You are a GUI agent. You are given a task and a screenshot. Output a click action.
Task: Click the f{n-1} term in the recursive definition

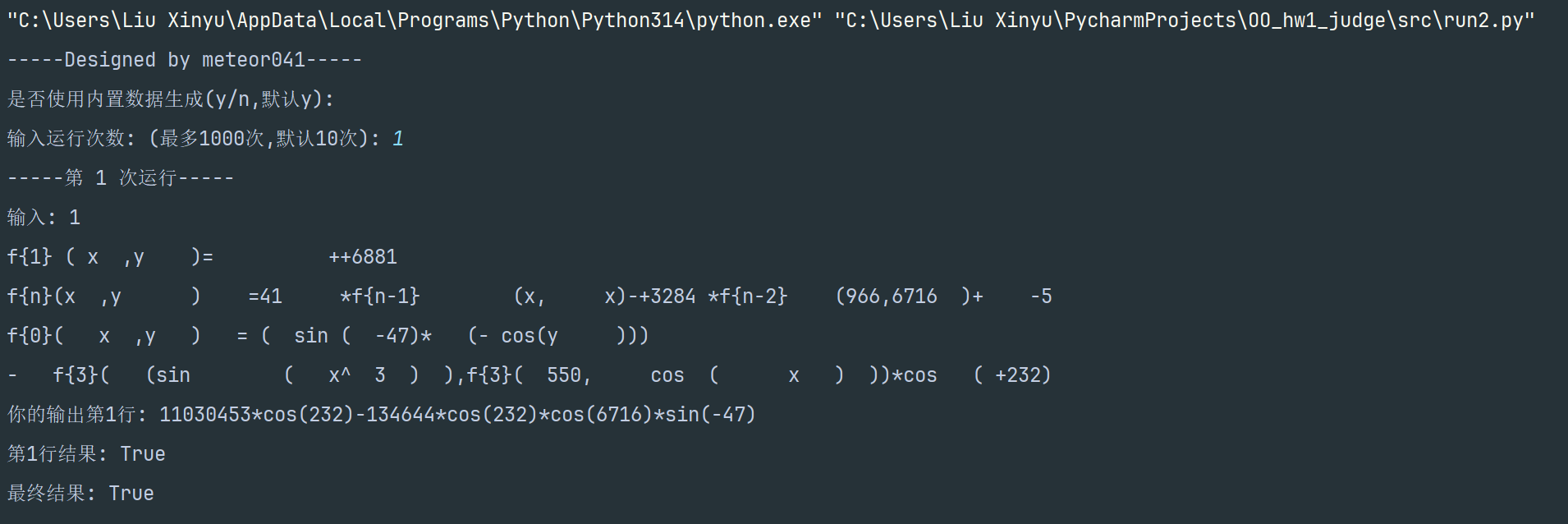point(380,296)
